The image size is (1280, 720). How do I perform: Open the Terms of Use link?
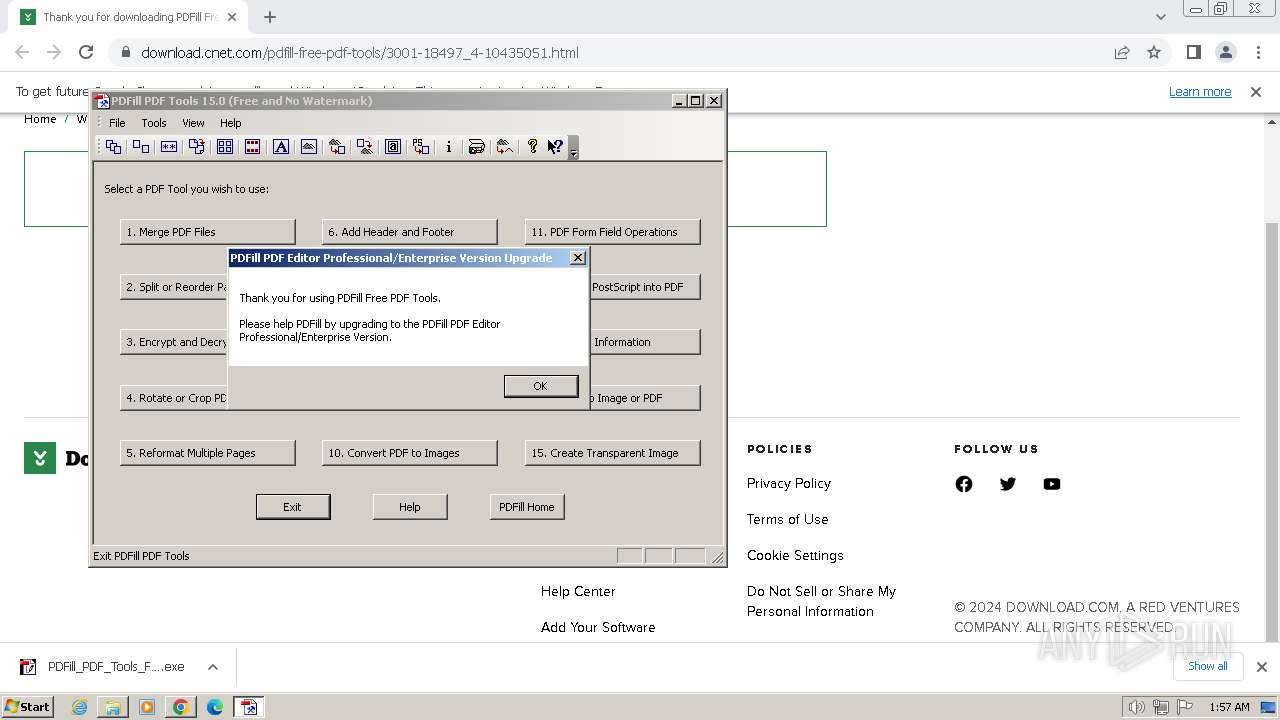(x=788, y=519)
